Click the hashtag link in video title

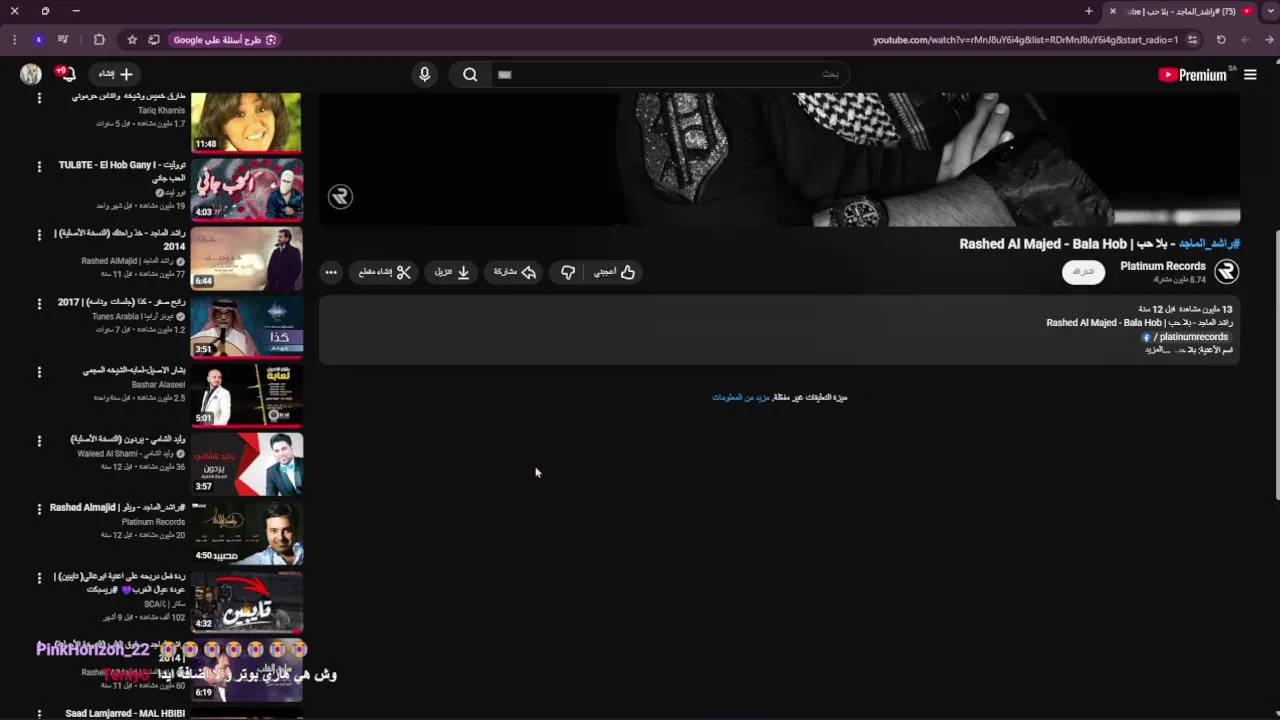click(1209, 244)
